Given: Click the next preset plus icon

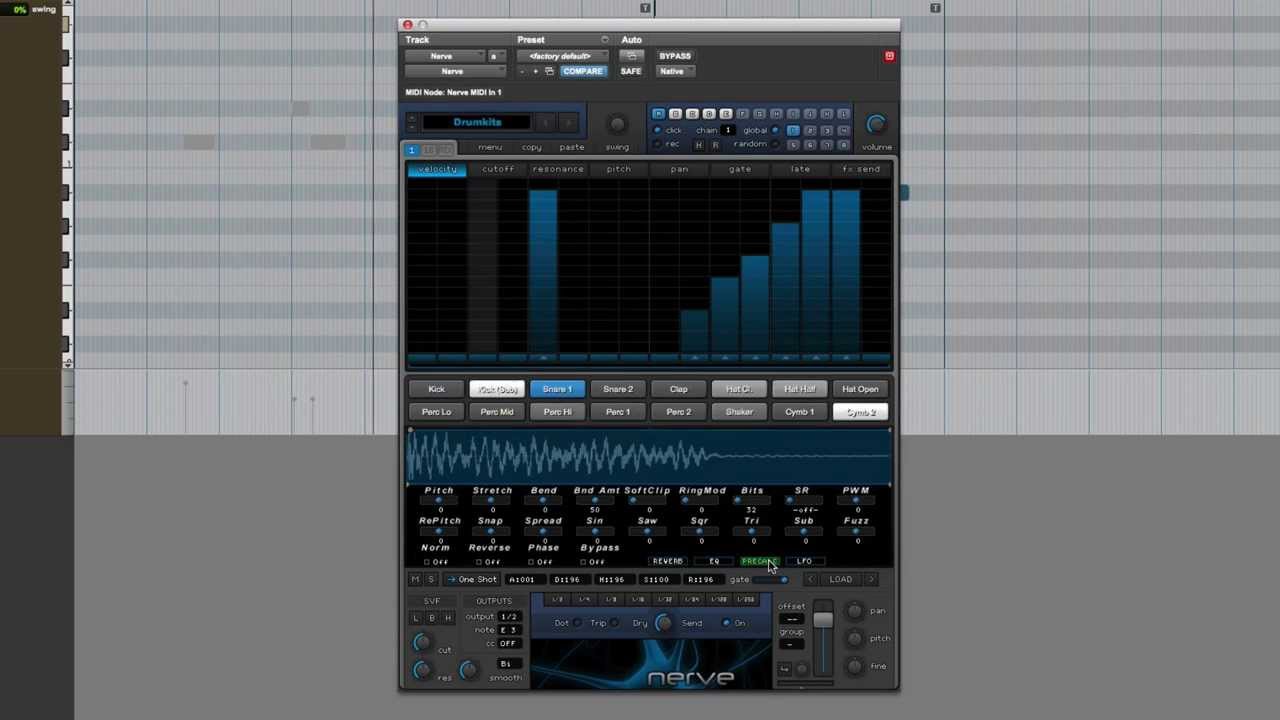Looking at the screenshot, I should point(535,71).
